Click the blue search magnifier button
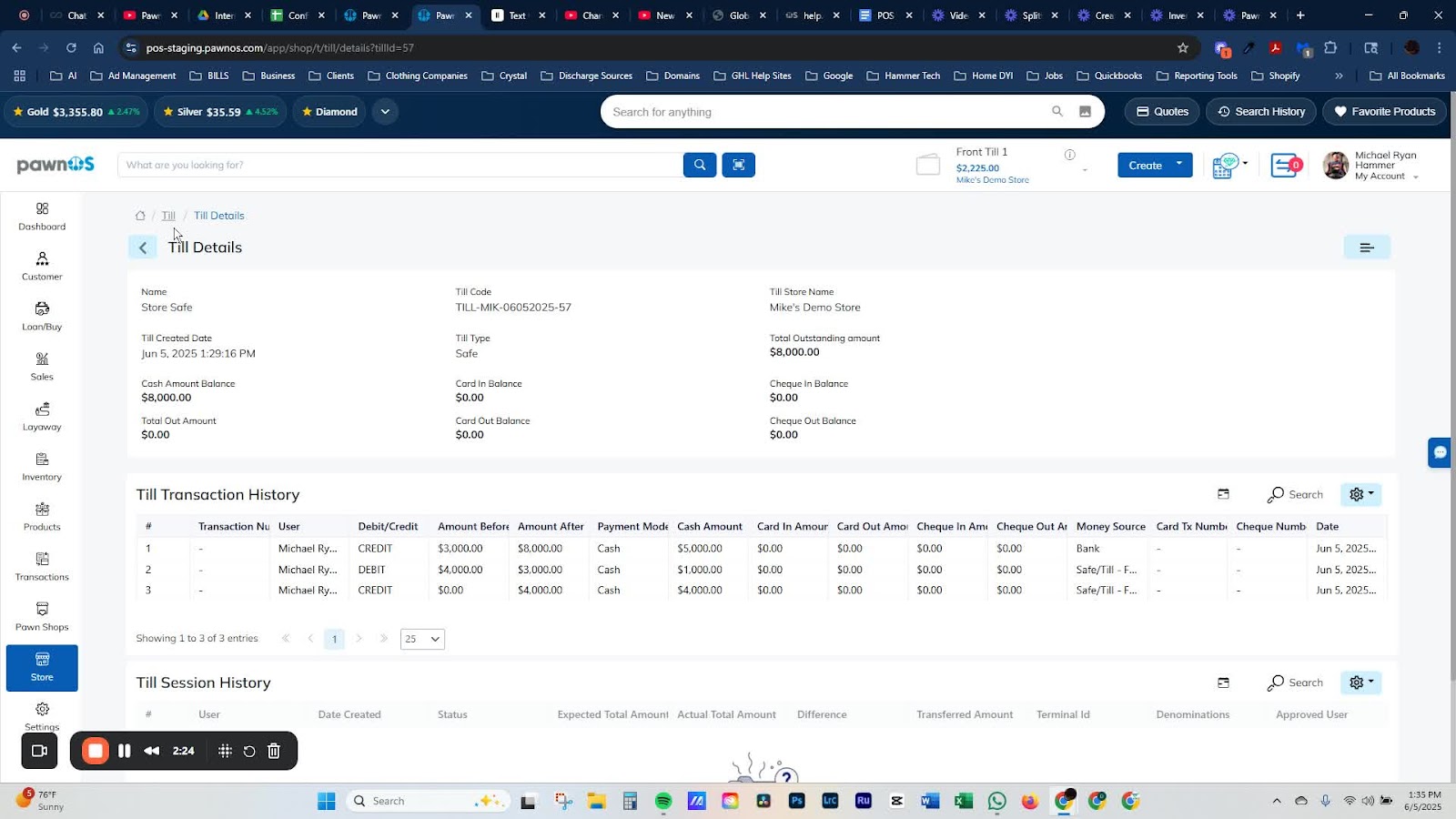The image size is (1456, 819). click(x=700, y=165)
